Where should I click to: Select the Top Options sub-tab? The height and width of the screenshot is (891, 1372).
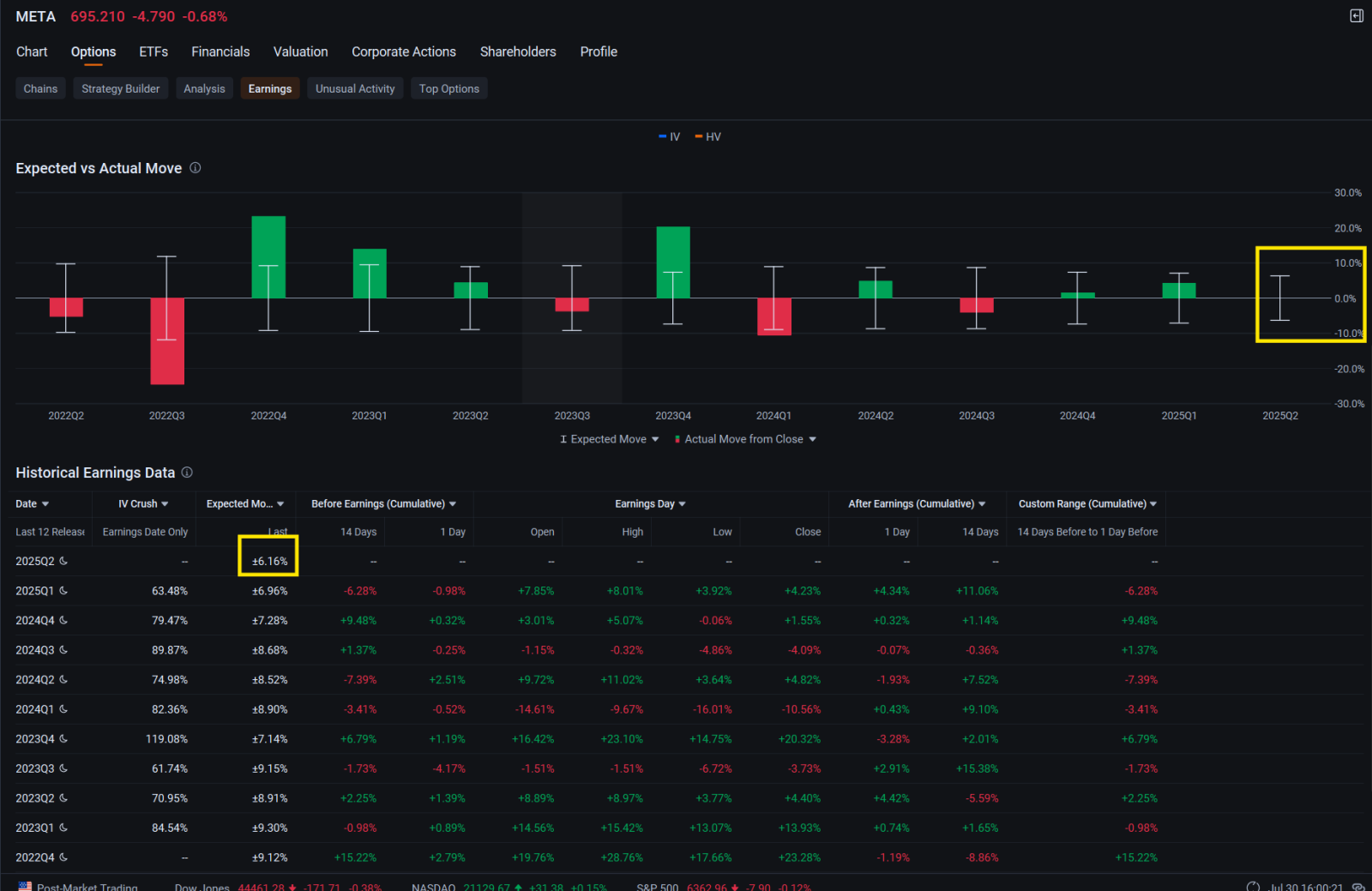(449, 88)
